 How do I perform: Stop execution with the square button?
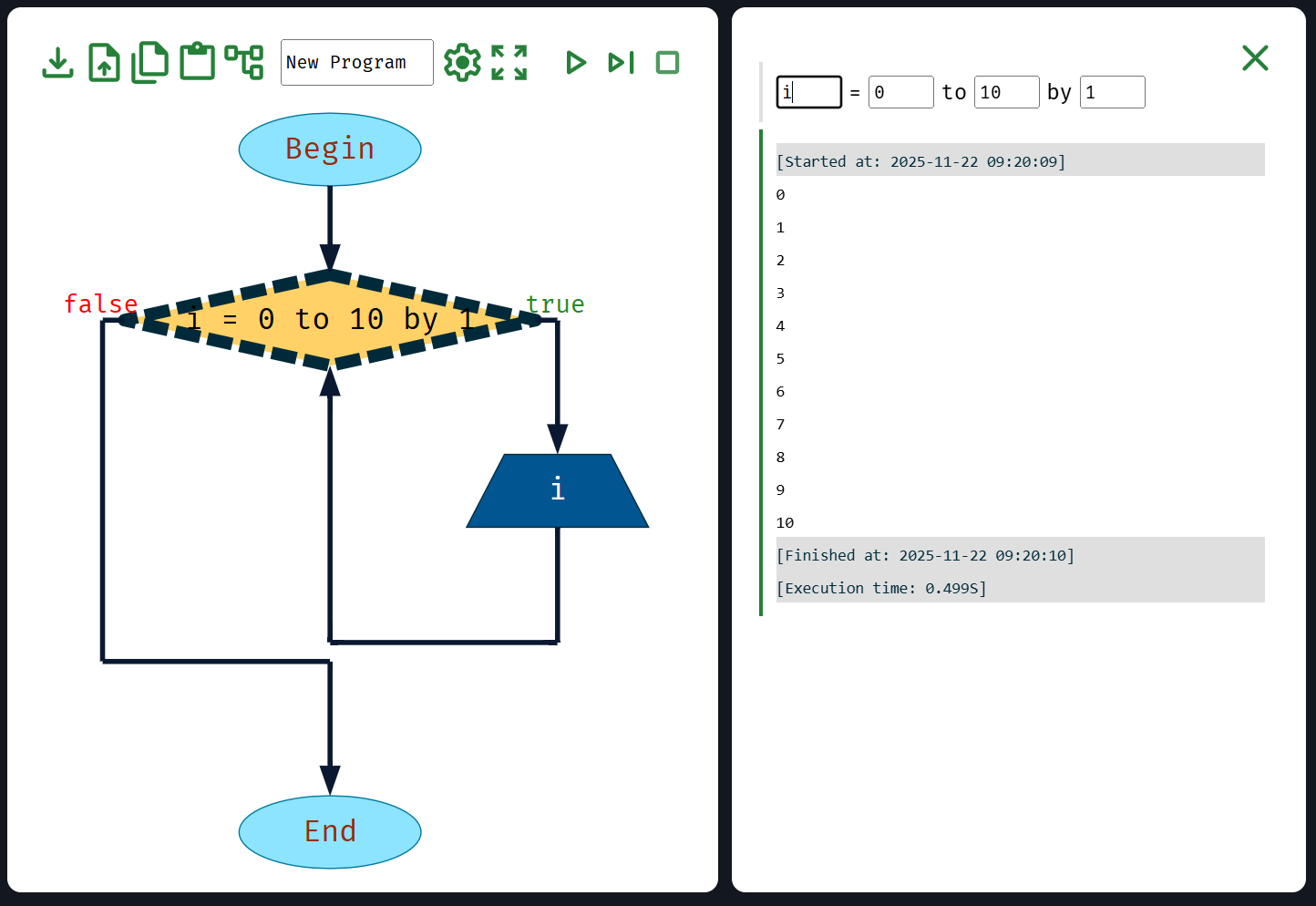click(668, 63)
